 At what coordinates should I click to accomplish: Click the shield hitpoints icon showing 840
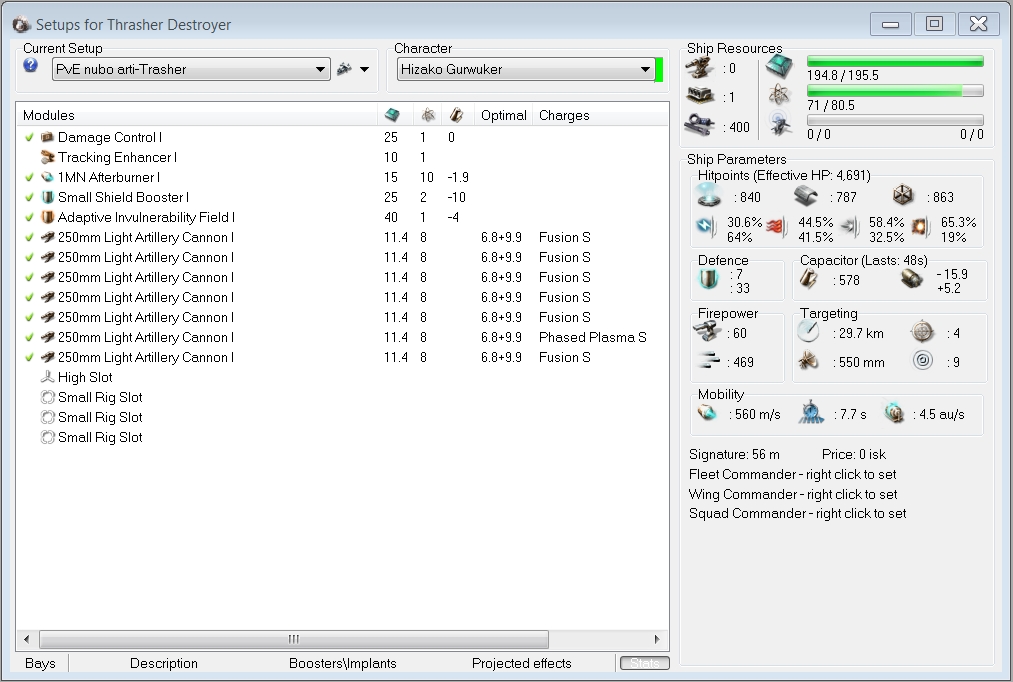708,195
